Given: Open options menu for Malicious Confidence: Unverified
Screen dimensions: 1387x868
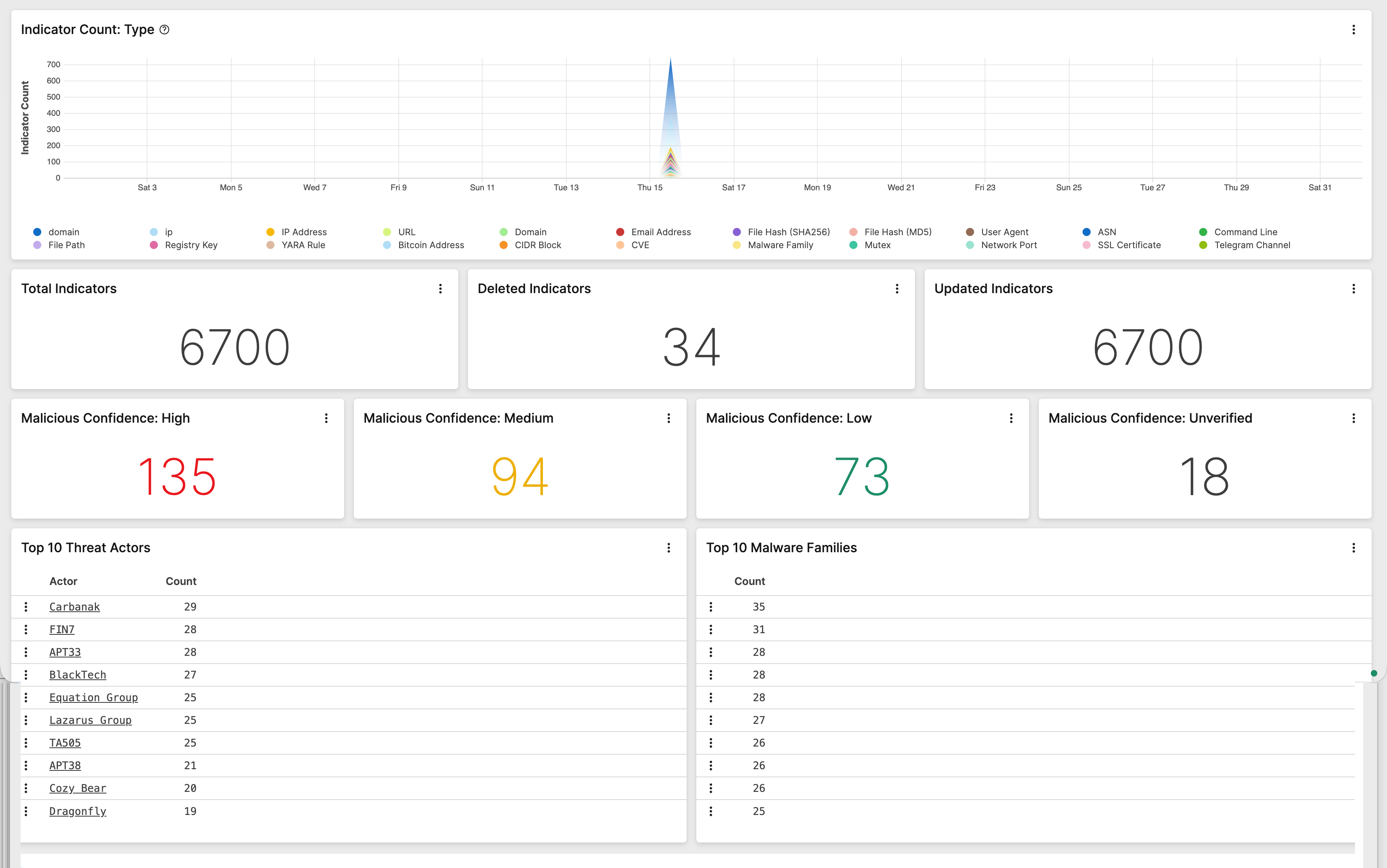Looking at the screenshot, I should (x=1353, y=419).
